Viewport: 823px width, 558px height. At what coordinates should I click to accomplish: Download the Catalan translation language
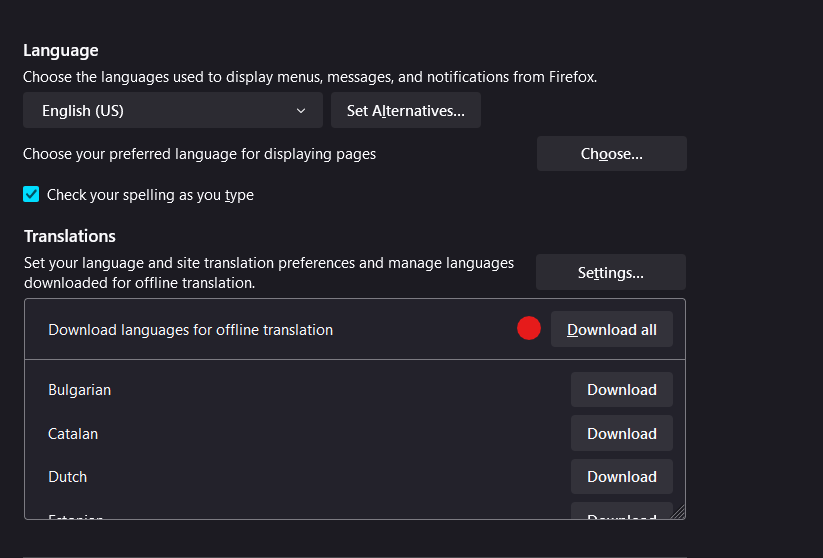coord(621,434)
